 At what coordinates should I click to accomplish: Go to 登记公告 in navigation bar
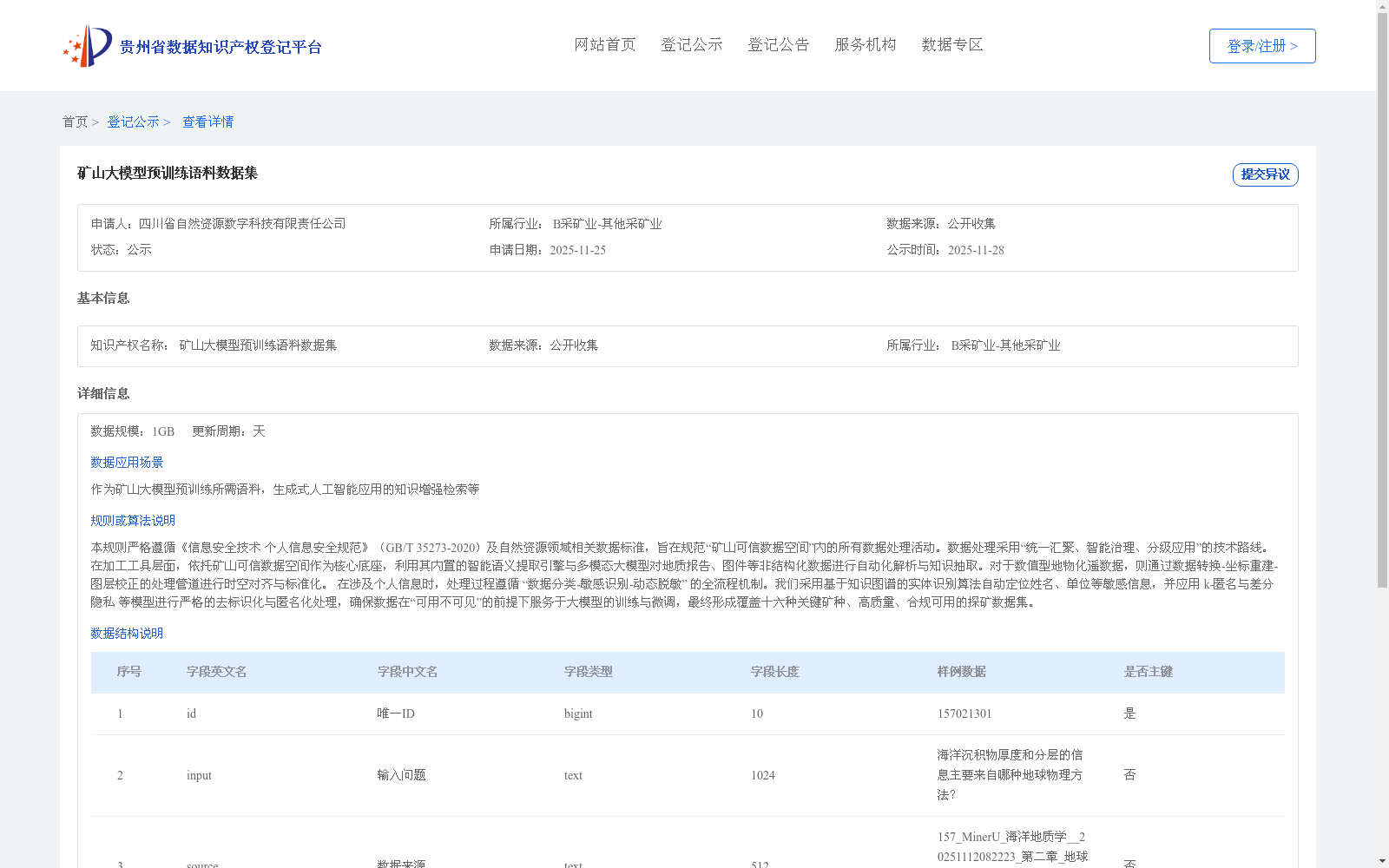point(779,44)
